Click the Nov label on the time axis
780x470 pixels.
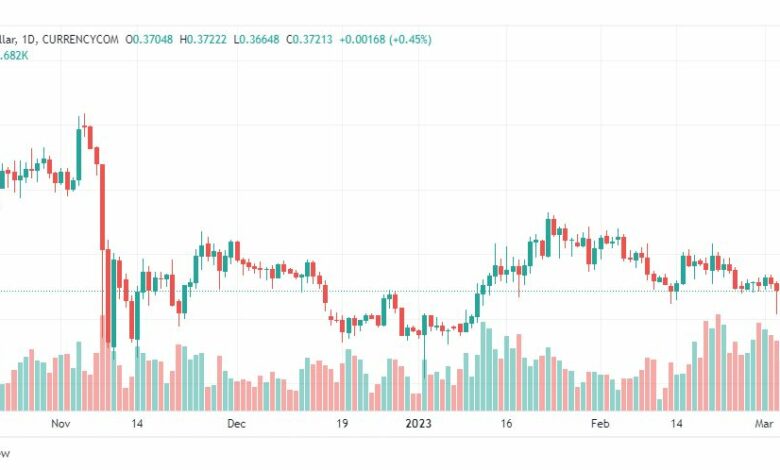tap(60, 424)
